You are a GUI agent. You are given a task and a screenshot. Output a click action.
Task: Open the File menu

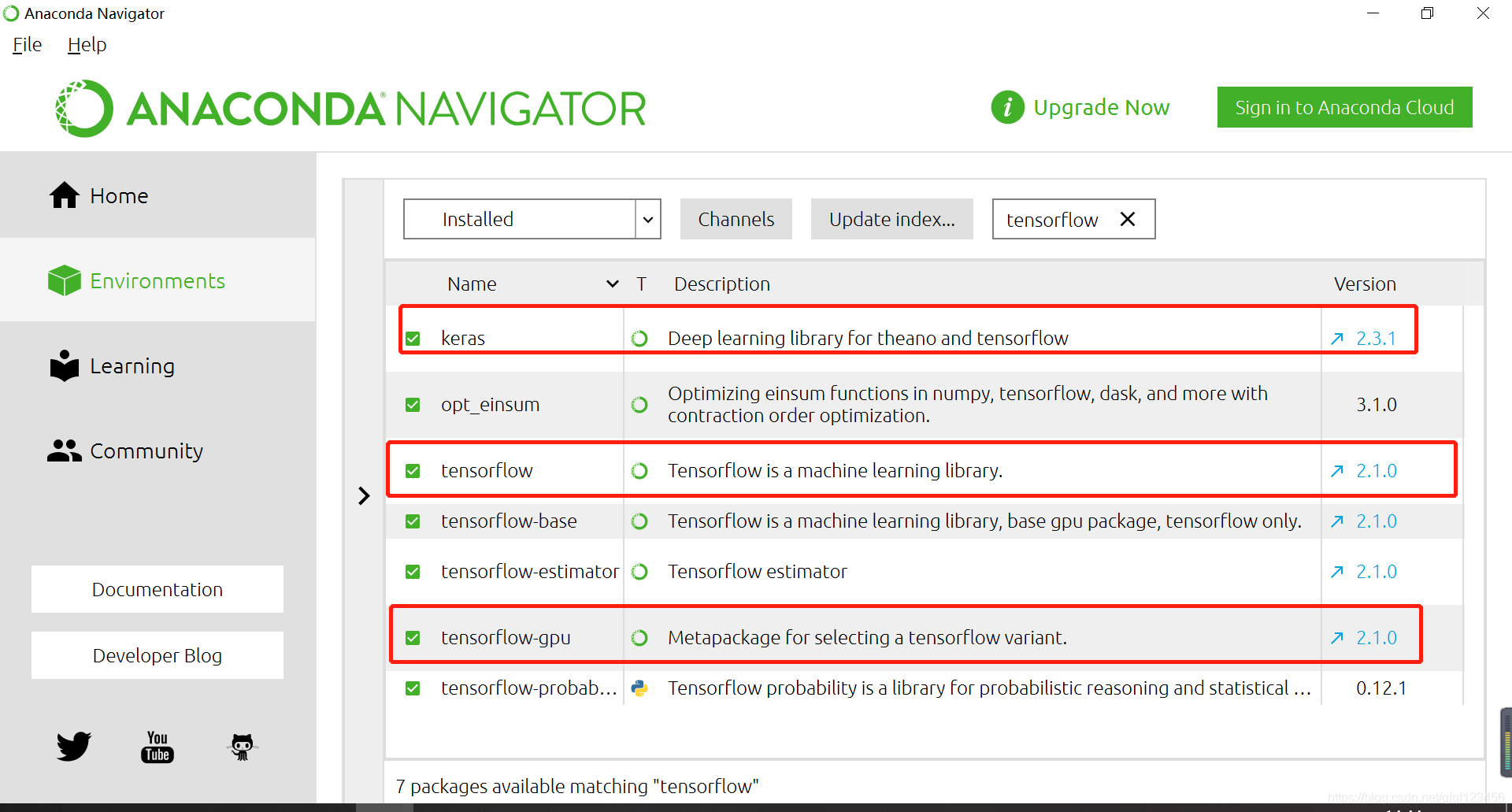pos(28,45)
